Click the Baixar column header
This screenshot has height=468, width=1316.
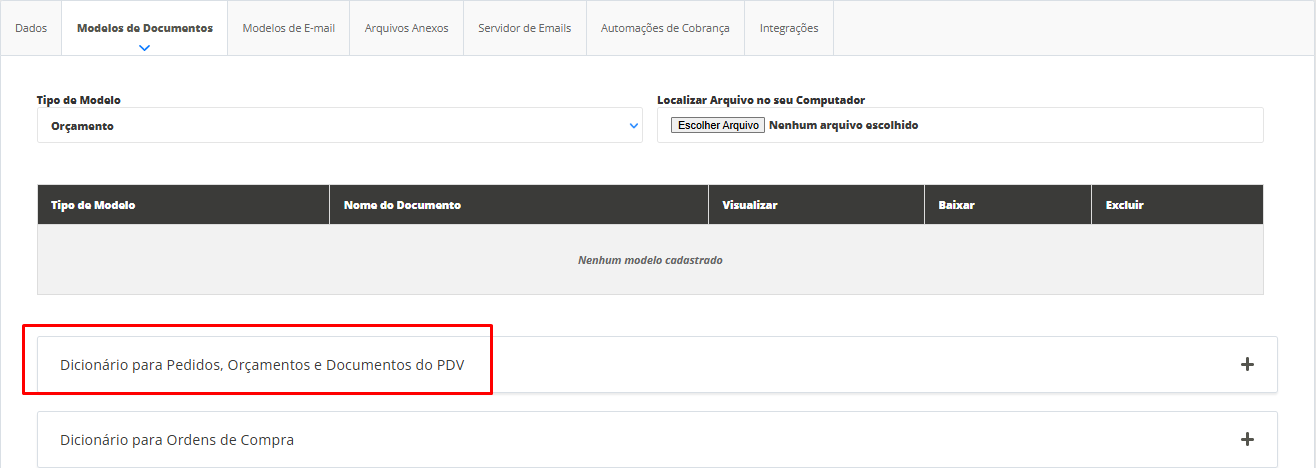point(956,205)
